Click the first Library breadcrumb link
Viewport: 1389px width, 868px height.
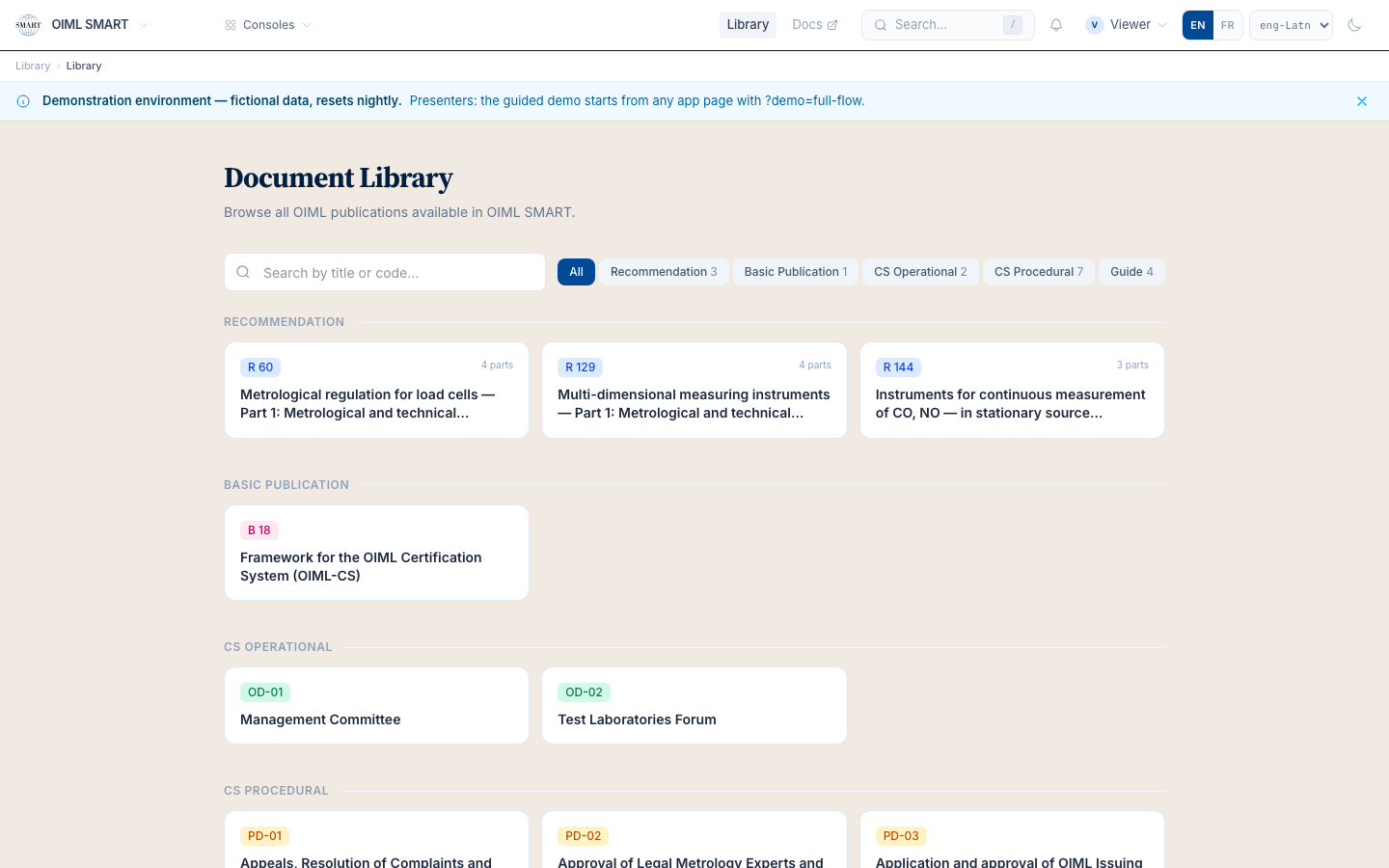(x=33, y=66)
